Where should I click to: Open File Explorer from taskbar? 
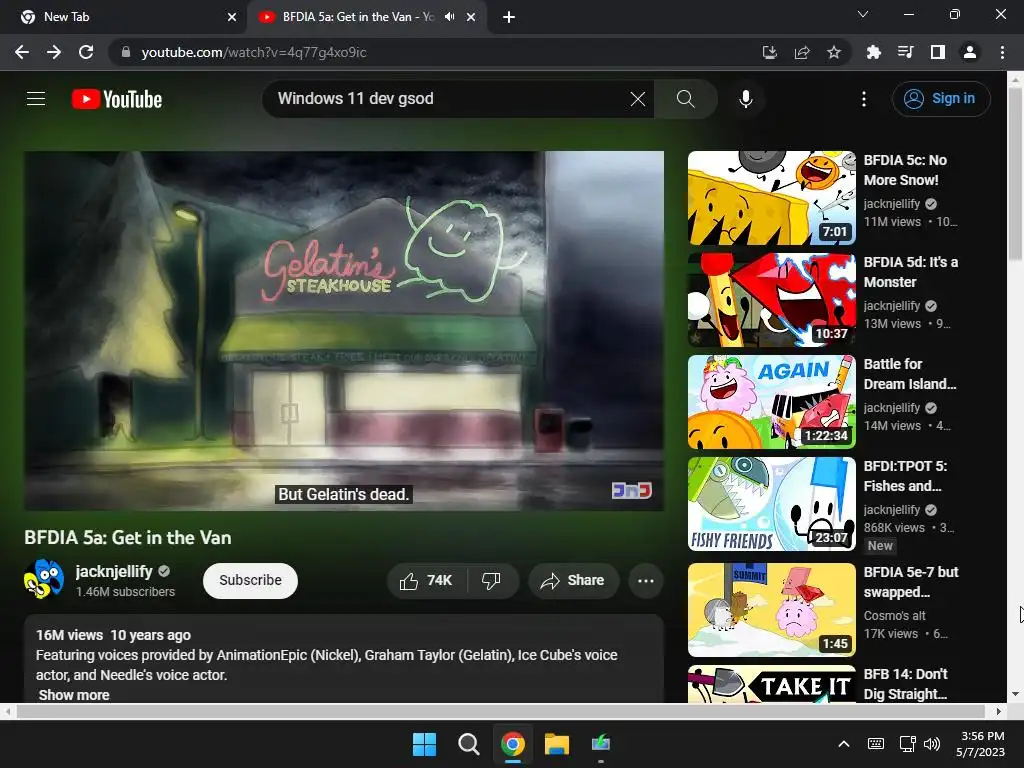coord(556,743)
